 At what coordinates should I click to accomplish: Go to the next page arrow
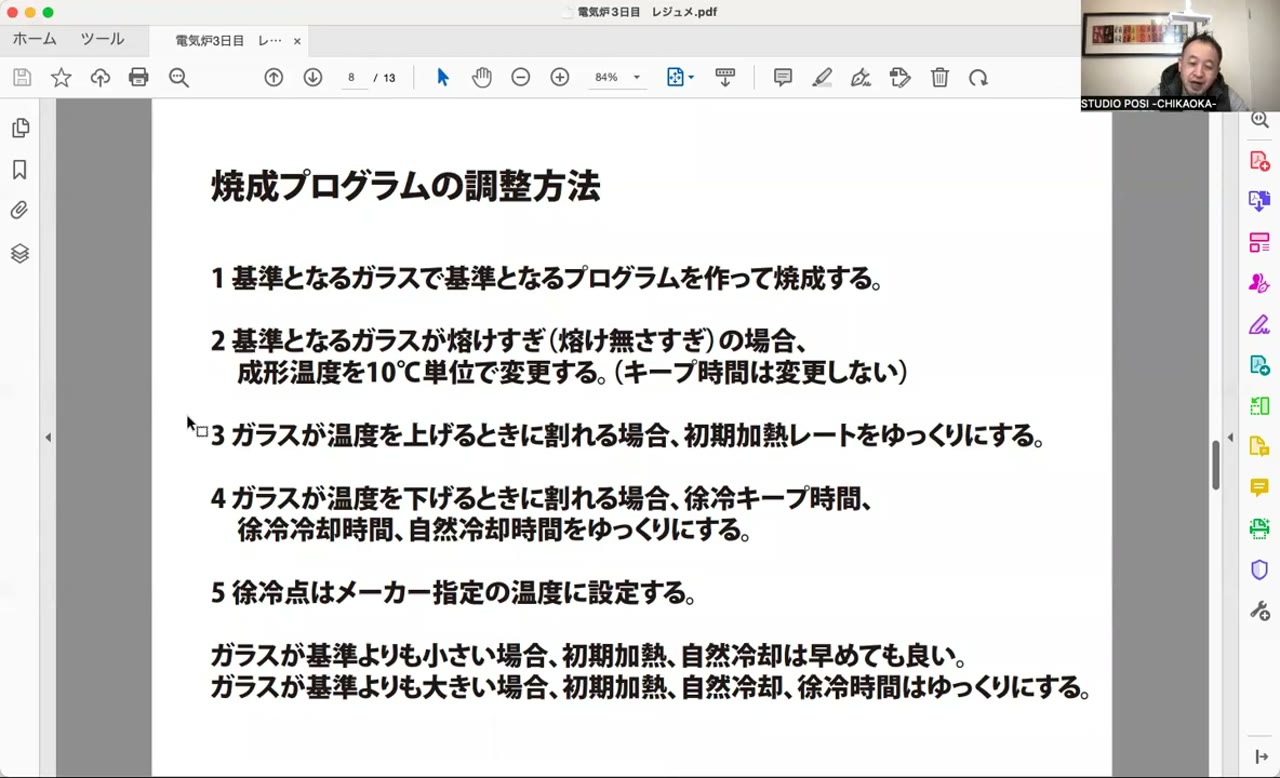click(313, 77)
